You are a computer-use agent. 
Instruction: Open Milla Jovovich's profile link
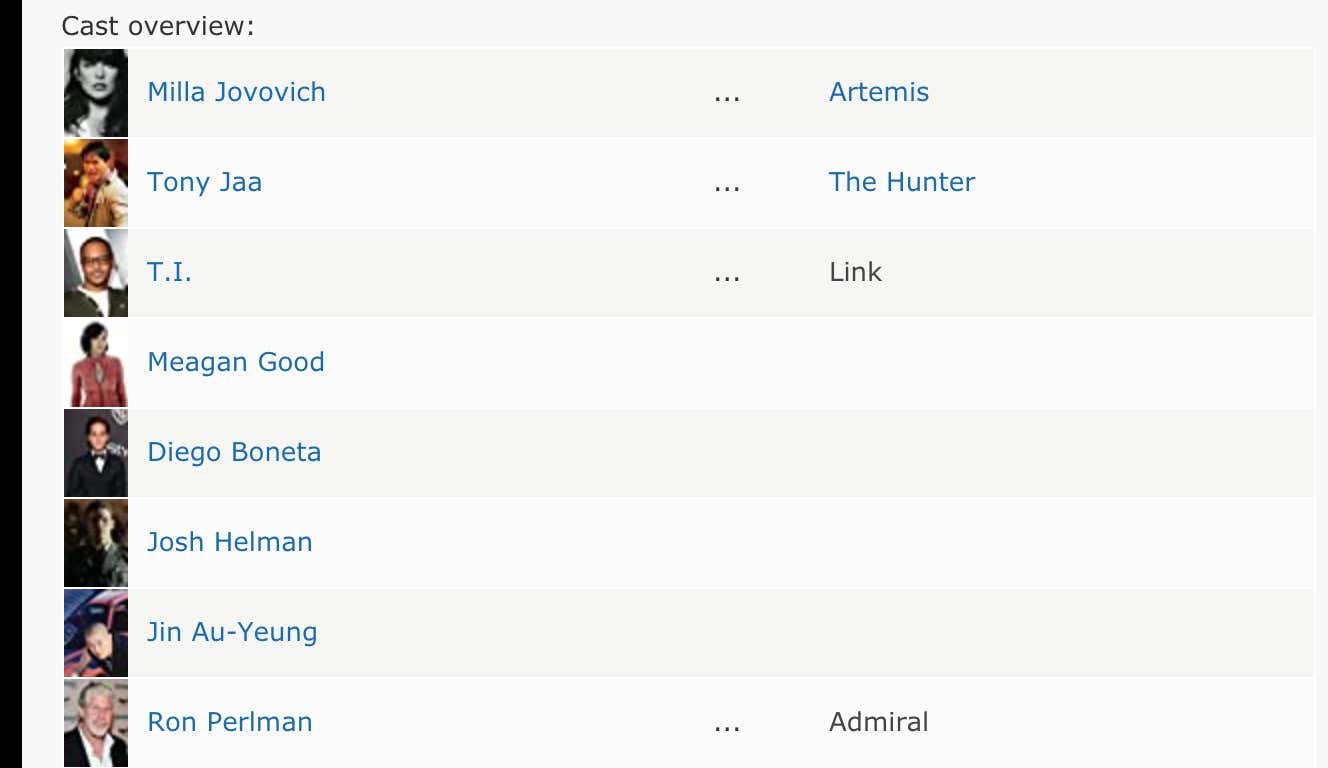point(236,92)
